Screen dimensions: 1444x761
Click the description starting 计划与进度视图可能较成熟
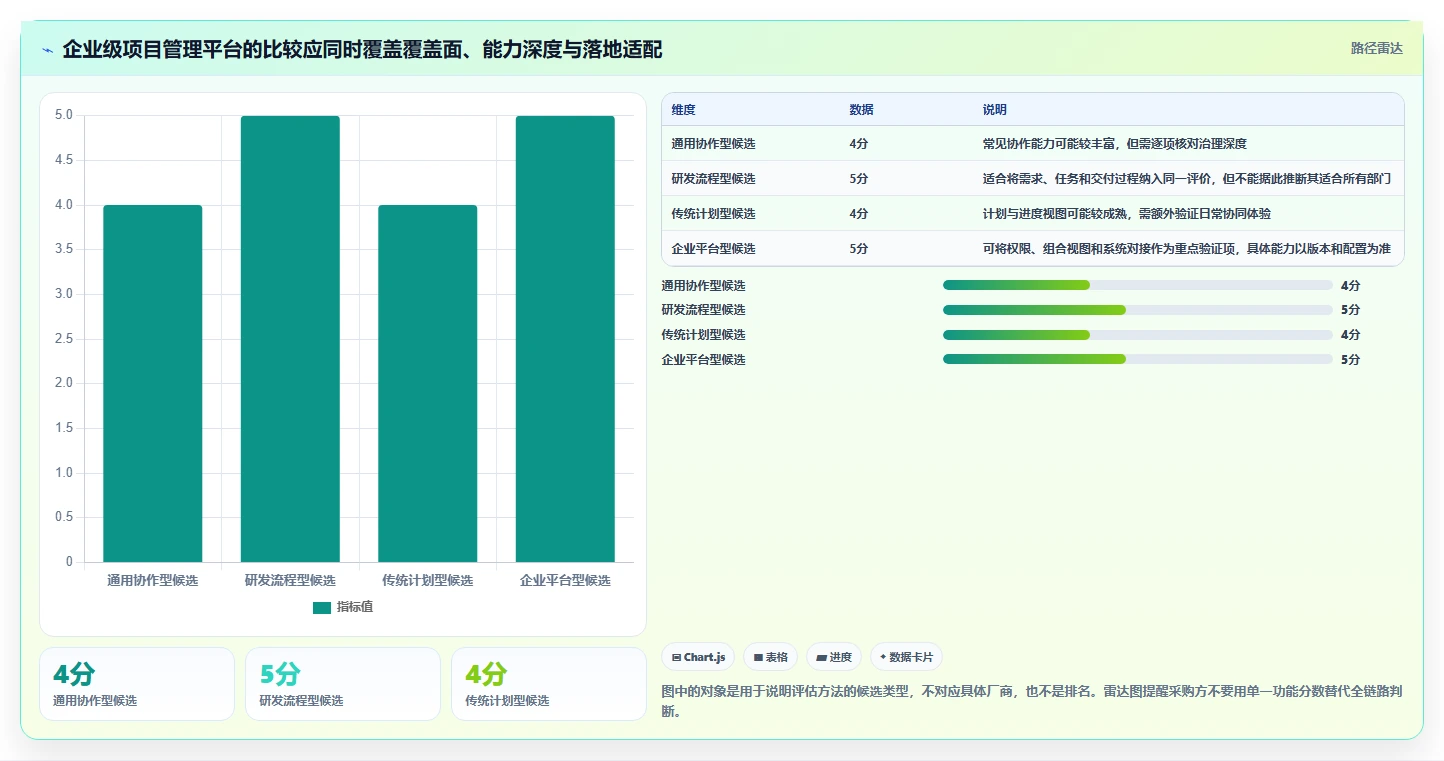point(1127,214)
